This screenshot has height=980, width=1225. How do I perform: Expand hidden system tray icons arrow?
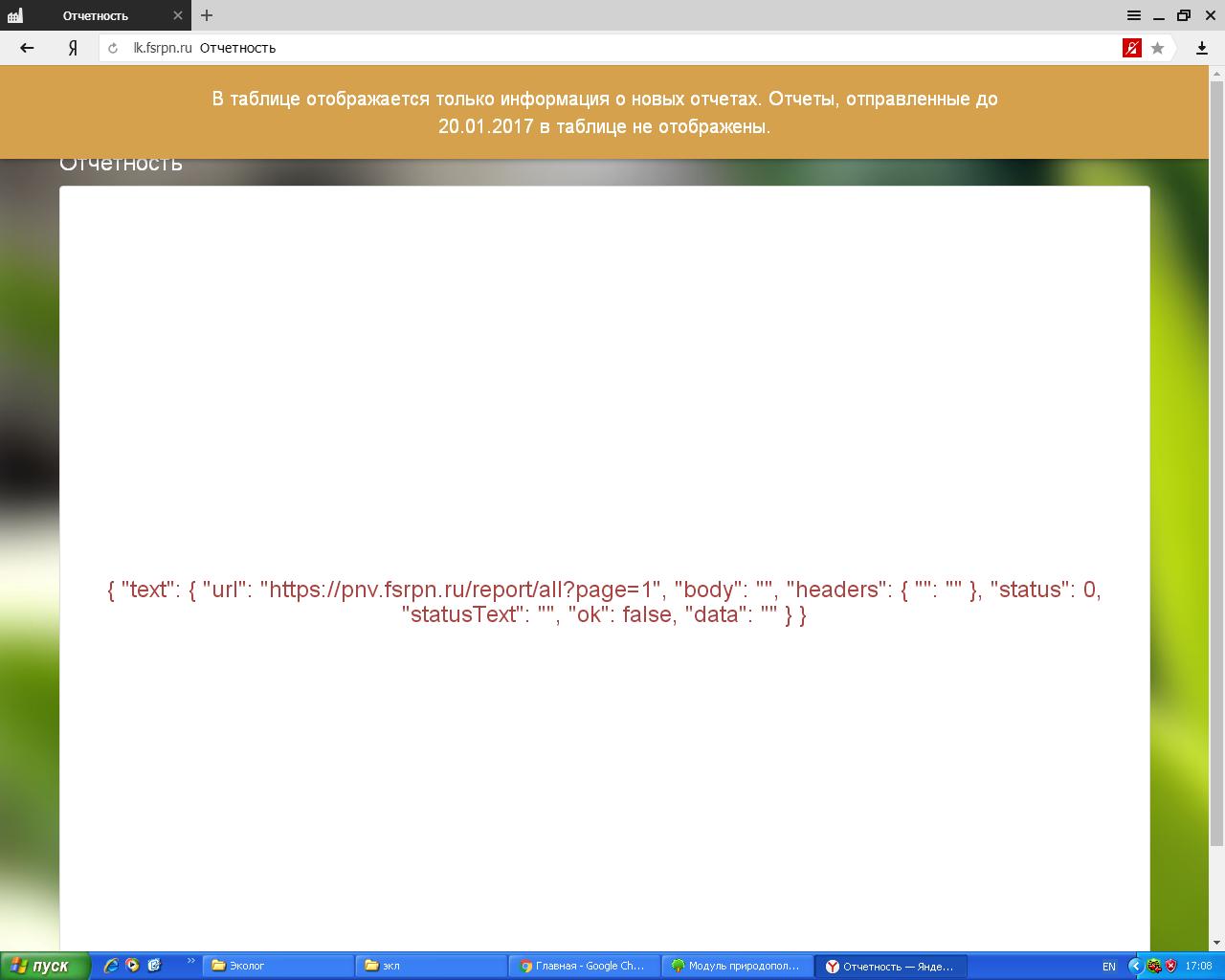click(1136, 966)
